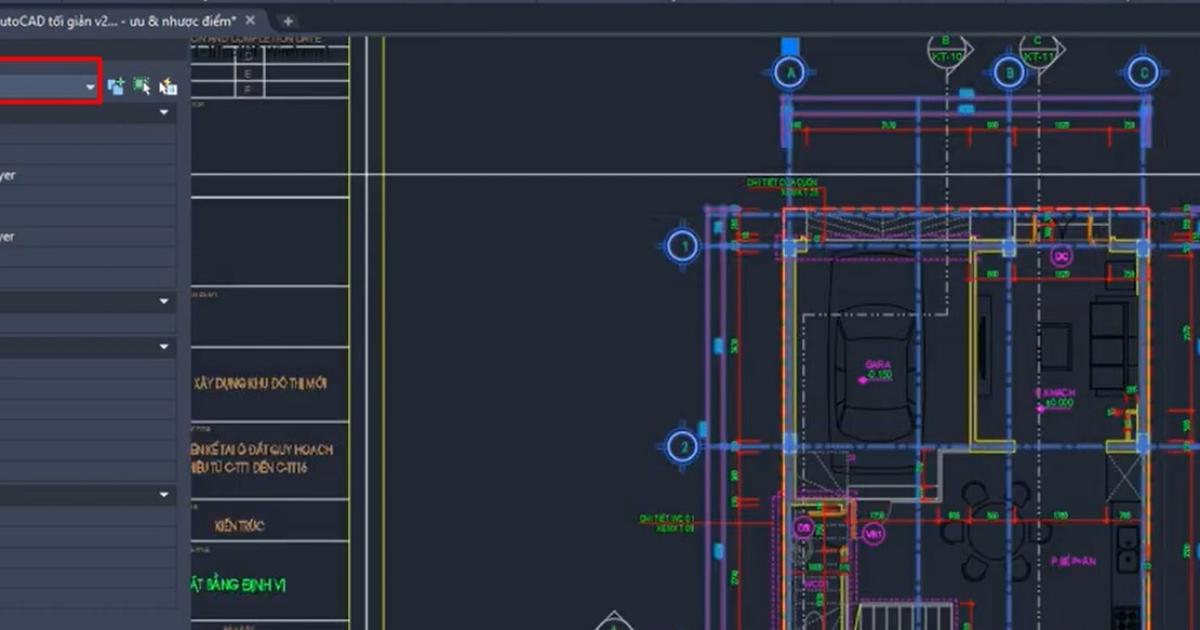
Task: Expand the bottom panel section chevron
Action: (x=163, y=494)
